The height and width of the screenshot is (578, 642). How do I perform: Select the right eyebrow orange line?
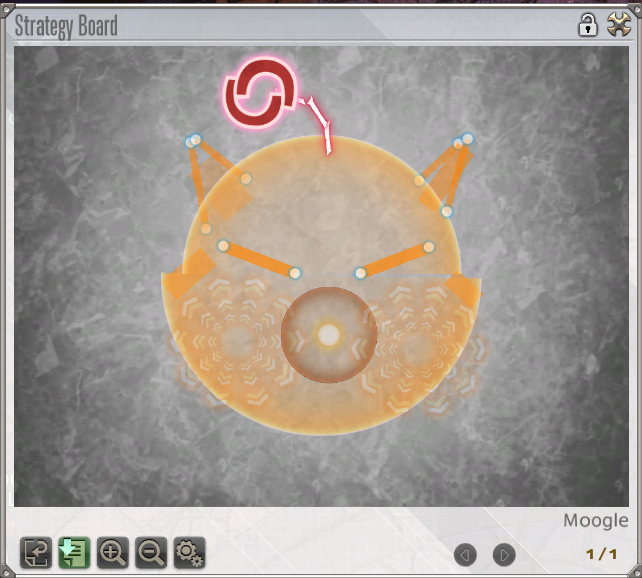394,260
